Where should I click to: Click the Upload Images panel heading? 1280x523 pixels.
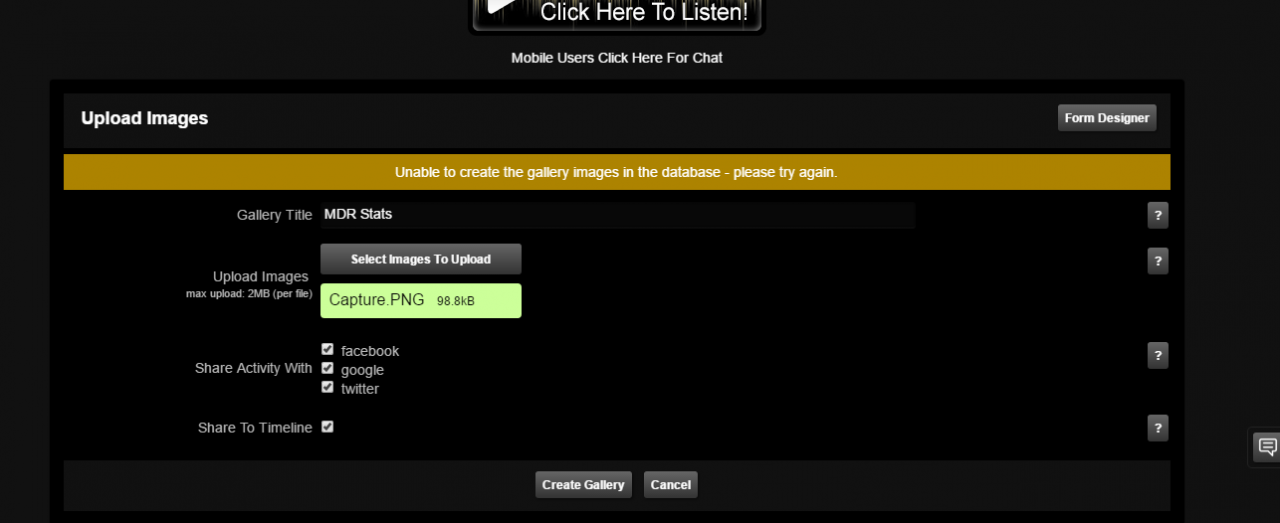coord(145,118)
